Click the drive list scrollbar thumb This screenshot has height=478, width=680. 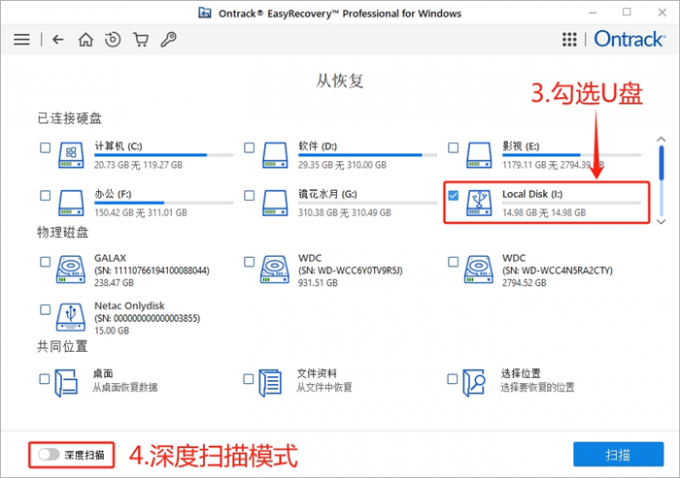pos(661,163)
